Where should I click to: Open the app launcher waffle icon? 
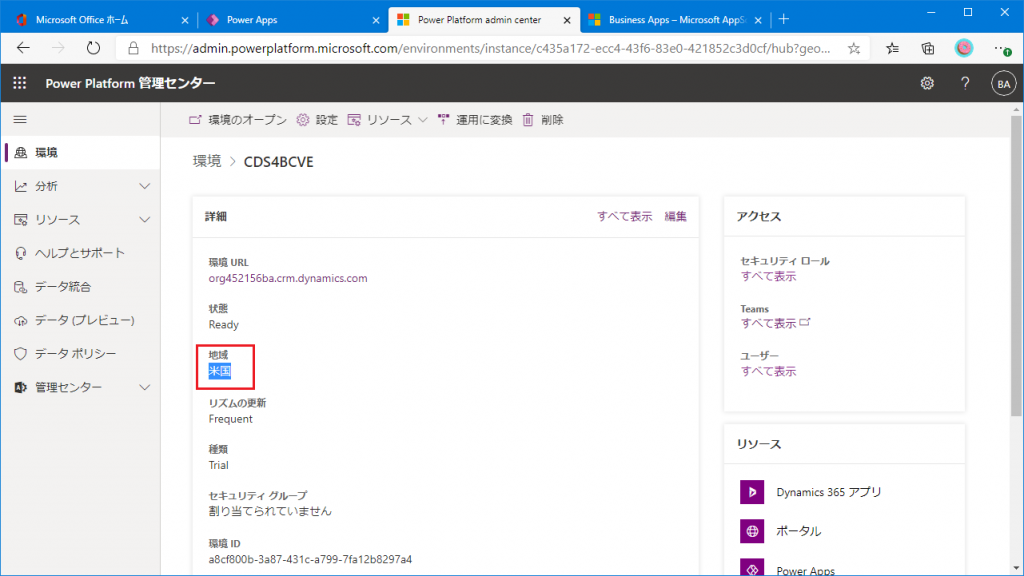click(x=20, y=83)
